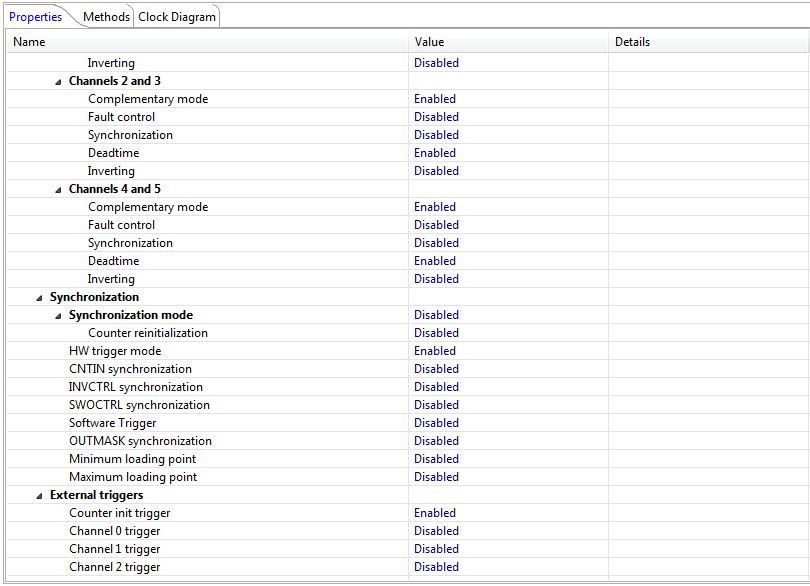This screenshot has width=810, height=586.
Task: Click Disabled value of Channel 0 trigger
Action: point(437,531)
